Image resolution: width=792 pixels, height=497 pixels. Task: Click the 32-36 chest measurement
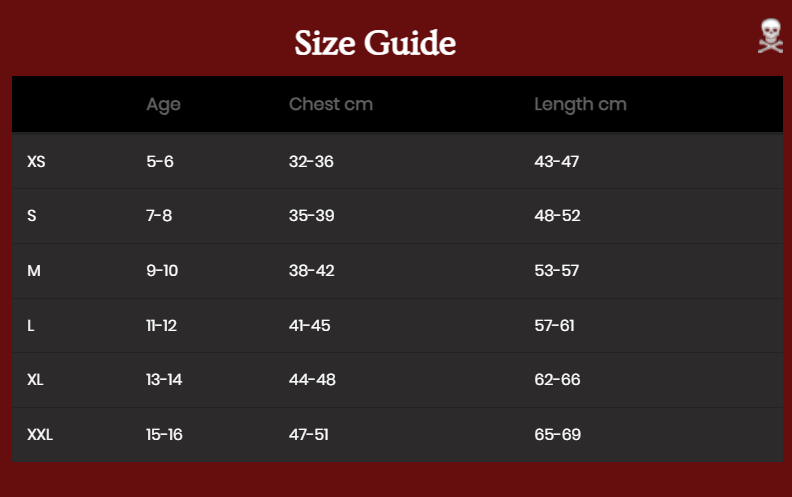tap(311, 162)
